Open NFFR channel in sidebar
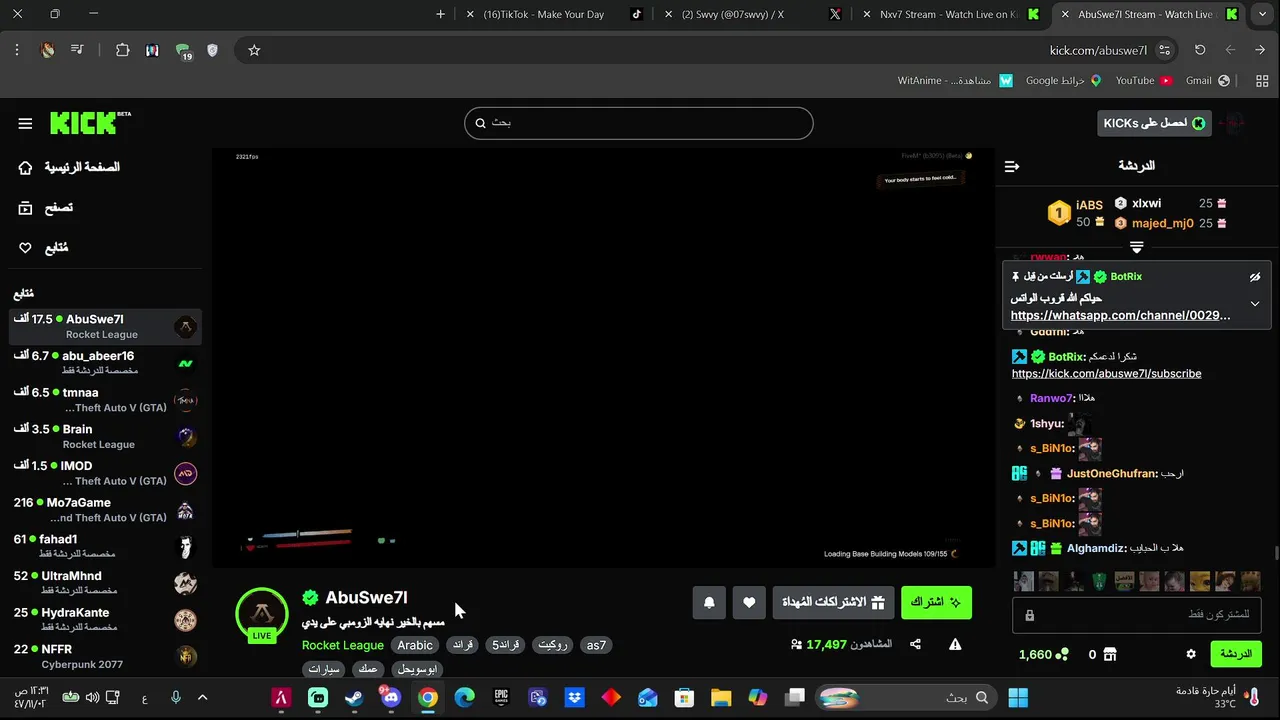The height and width of the screenshot is (720, 1280). 105,656
